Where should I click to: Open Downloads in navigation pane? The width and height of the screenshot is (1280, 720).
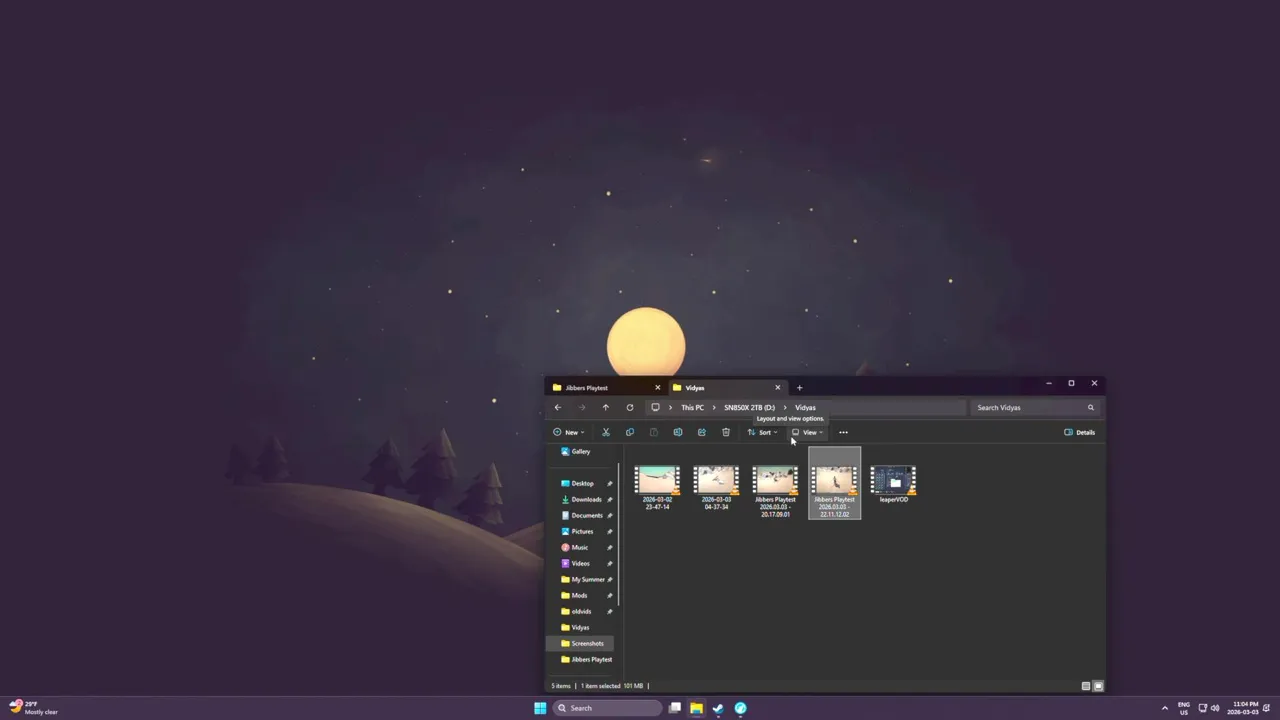pyautogui.click(x=582, y=499)
